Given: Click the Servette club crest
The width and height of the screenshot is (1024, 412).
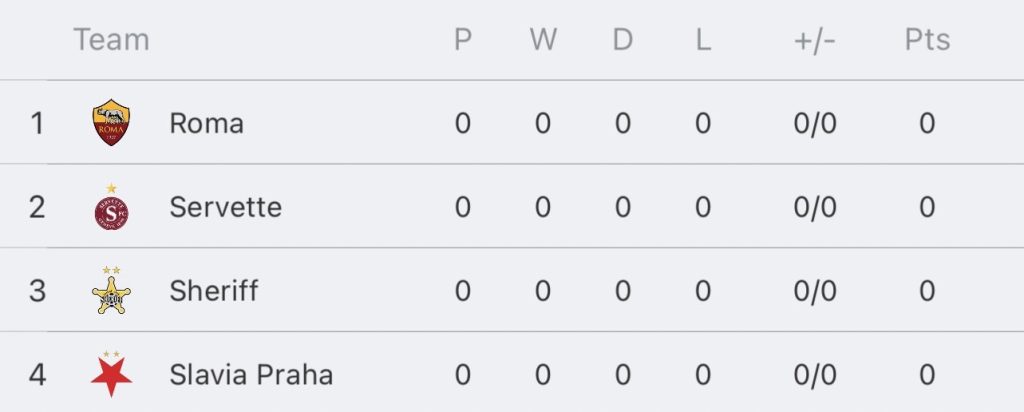Looking at the screenshot, I should [111, 207].
